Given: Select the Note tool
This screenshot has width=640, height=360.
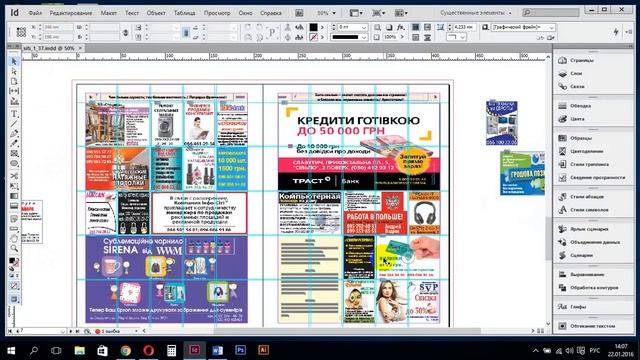Looking at the screenshot, I should [14, 219].
